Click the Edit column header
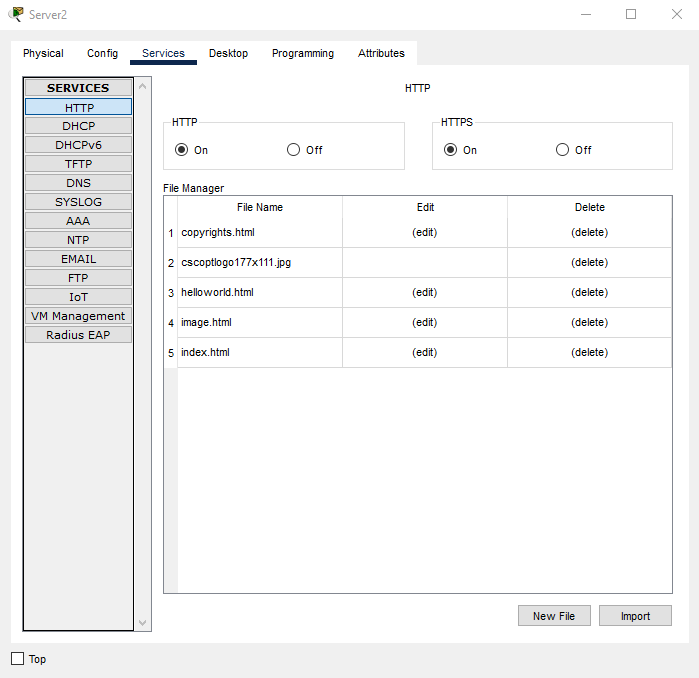Screen dimensions: 699x678 coord(425,207)
